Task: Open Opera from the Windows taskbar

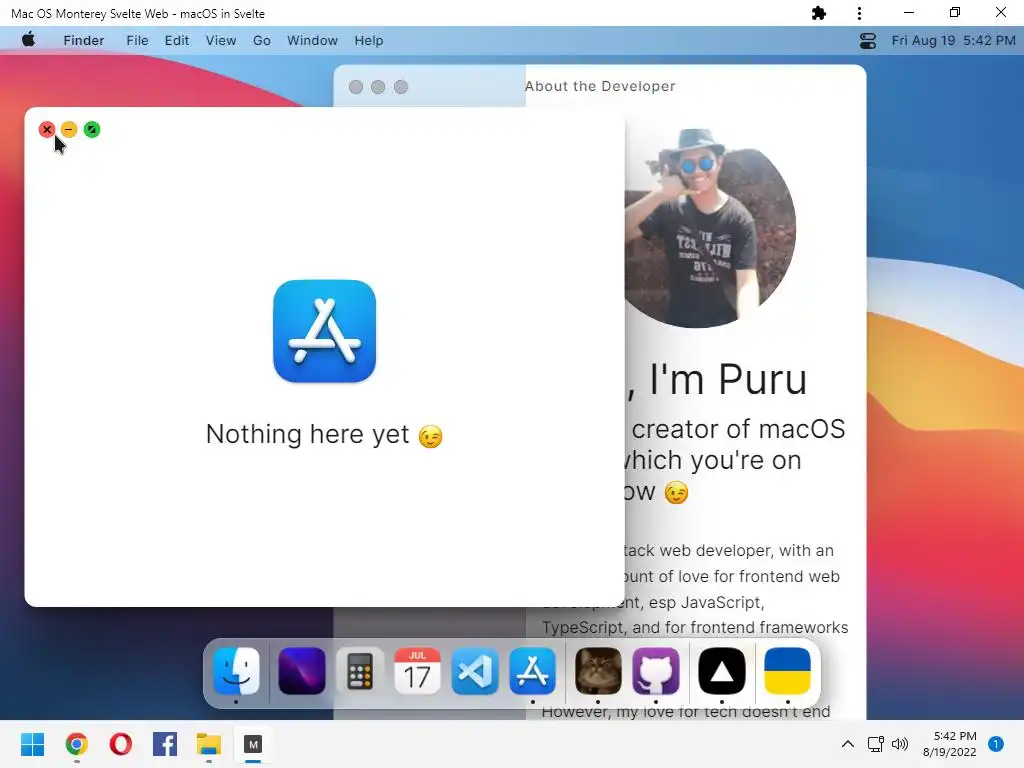Action: 121,744
